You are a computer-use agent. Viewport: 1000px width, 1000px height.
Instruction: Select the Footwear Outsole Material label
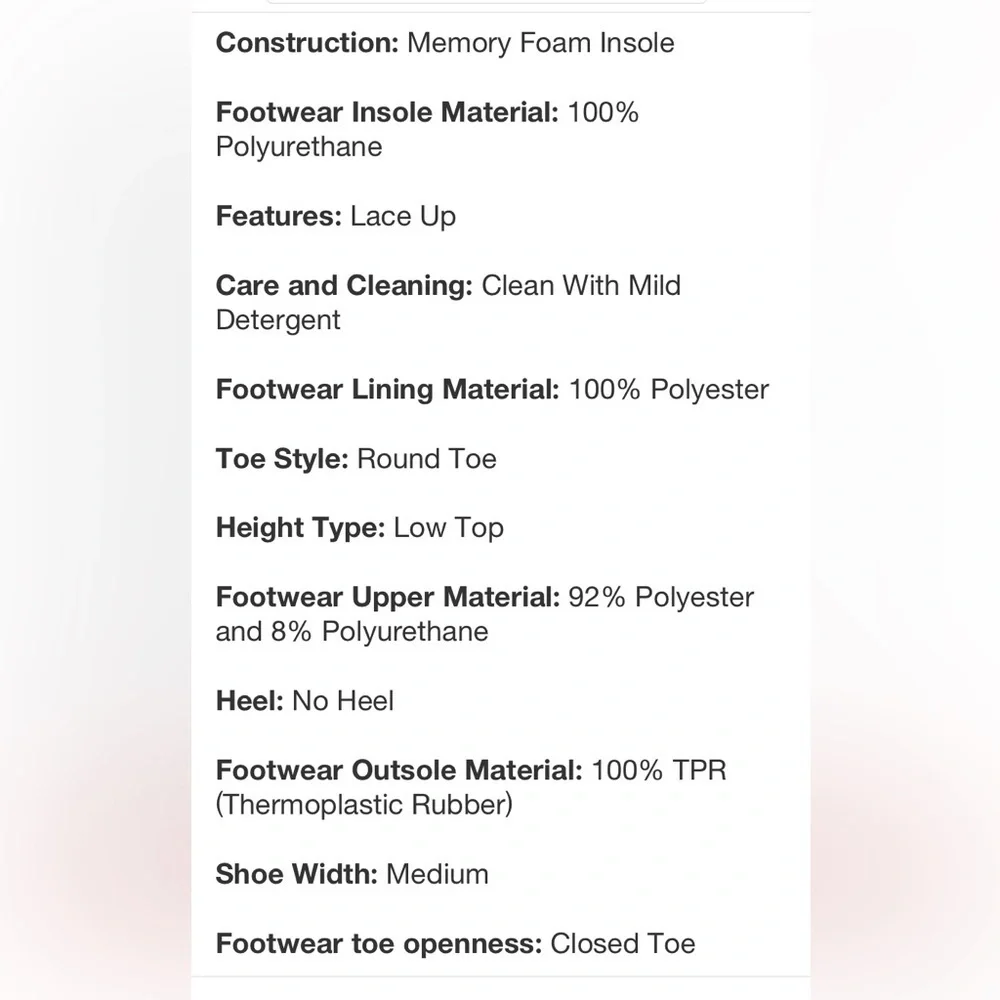(399, 770)
